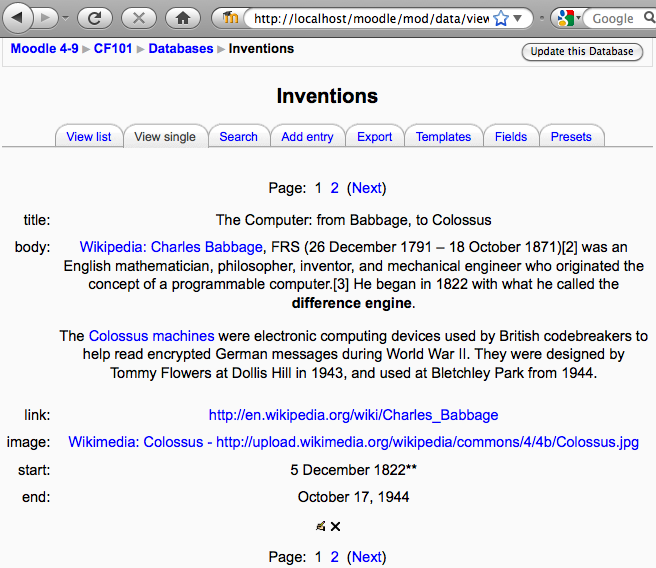Click the end date 'October 17, 1944'
This screenshot has width=656, height=568.
click(x=354, y=497)
